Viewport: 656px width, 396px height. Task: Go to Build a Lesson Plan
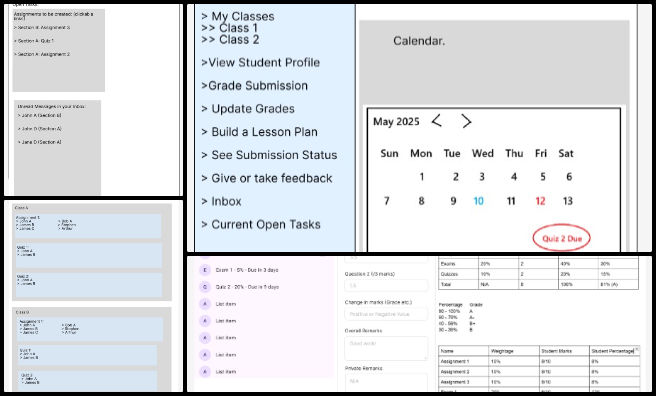coord(259,132)
